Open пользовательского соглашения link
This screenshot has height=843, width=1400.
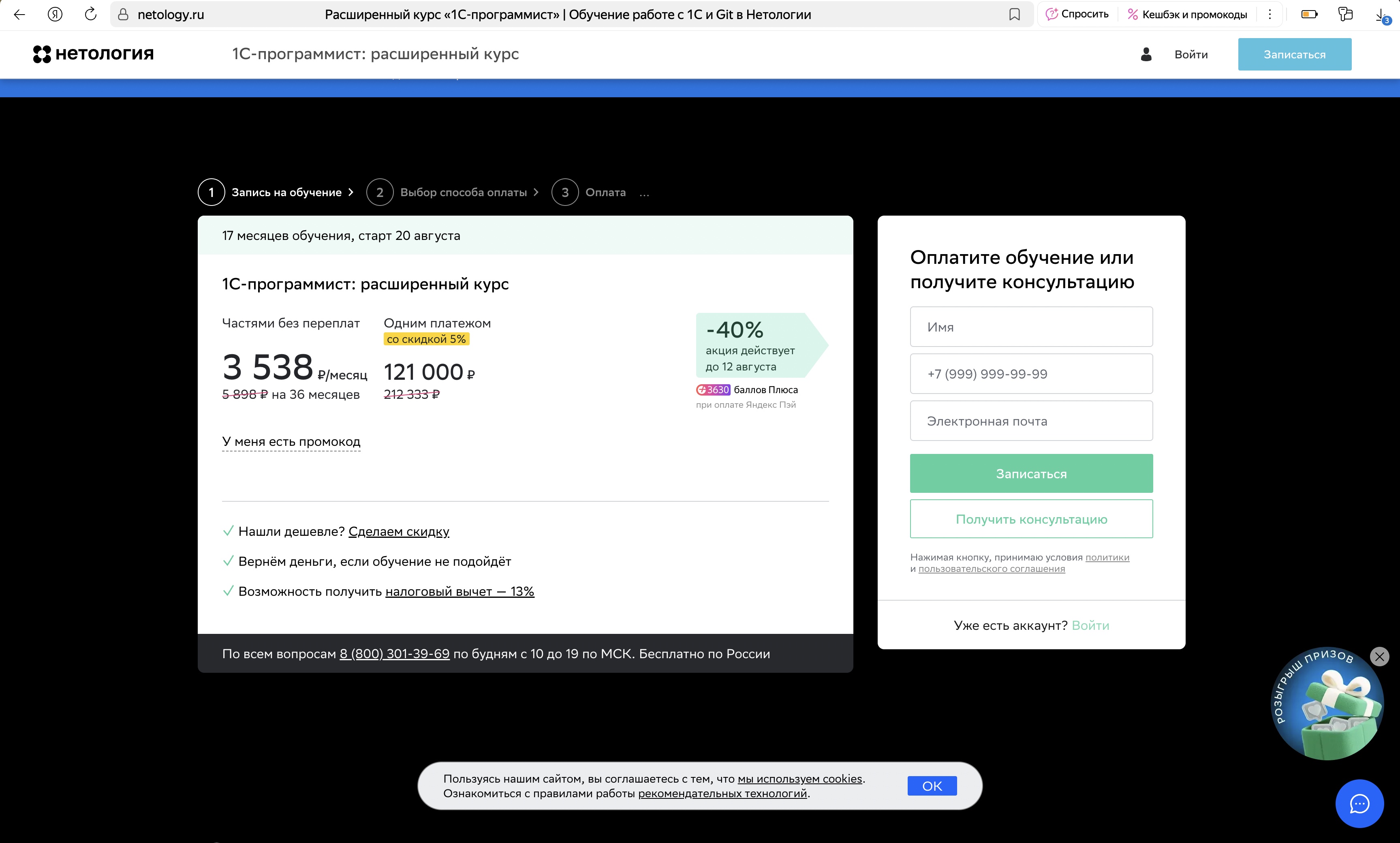(x=991, y=569)
